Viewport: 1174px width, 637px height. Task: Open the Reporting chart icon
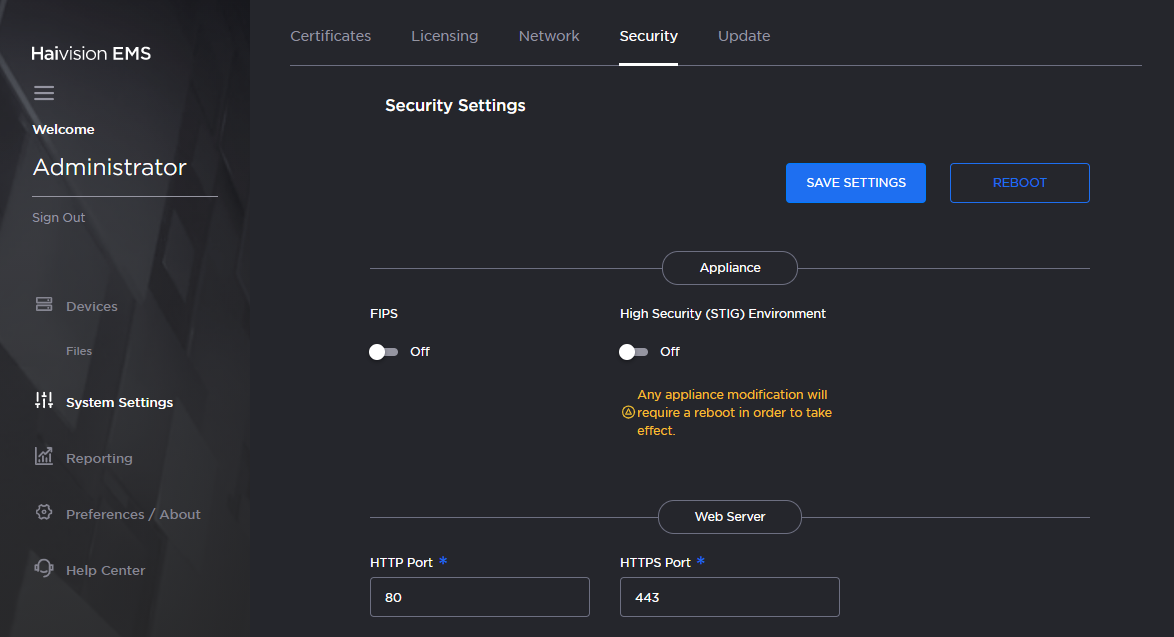point(44,457)
